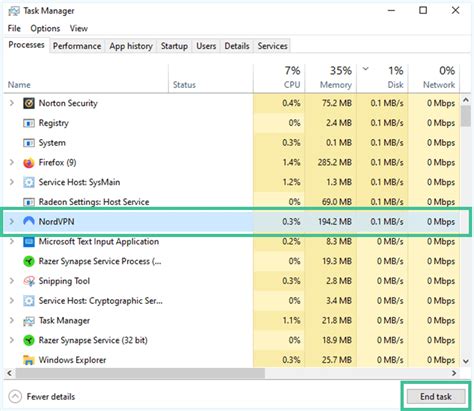Viewport: 474px width, 411px height.
Task: Expand the Razer Synapse Service (32 bit) group
Action: tap(12, 340)
